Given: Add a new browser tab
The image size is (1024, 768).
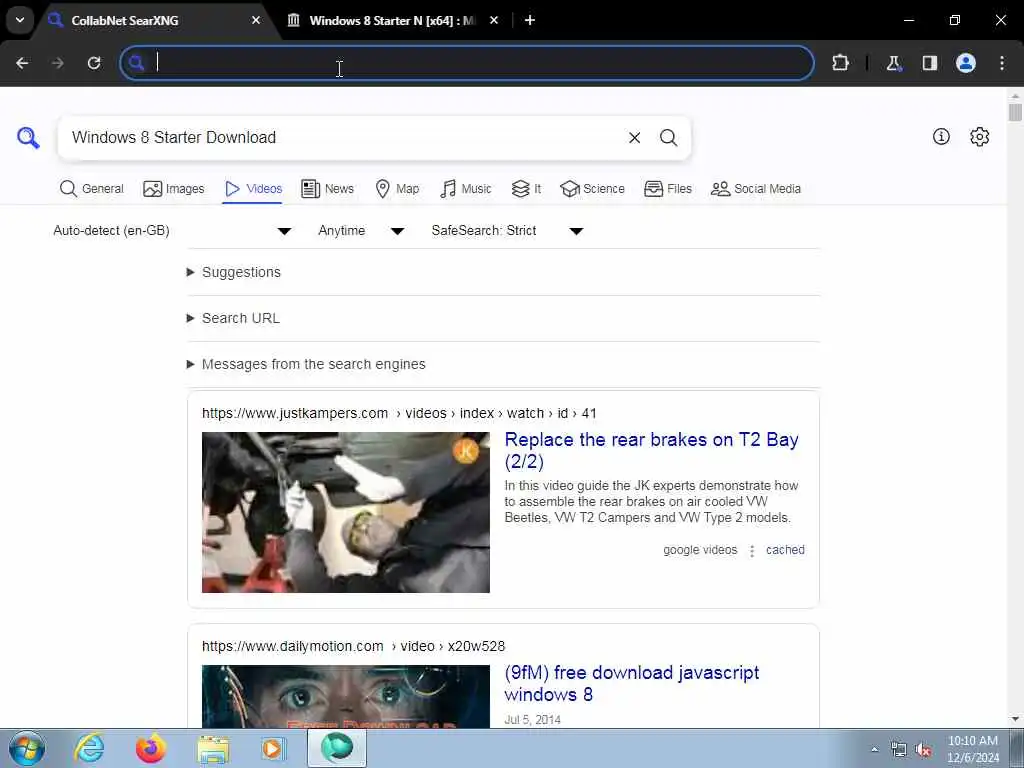Looking at the screenshot, I should (530, 20).
